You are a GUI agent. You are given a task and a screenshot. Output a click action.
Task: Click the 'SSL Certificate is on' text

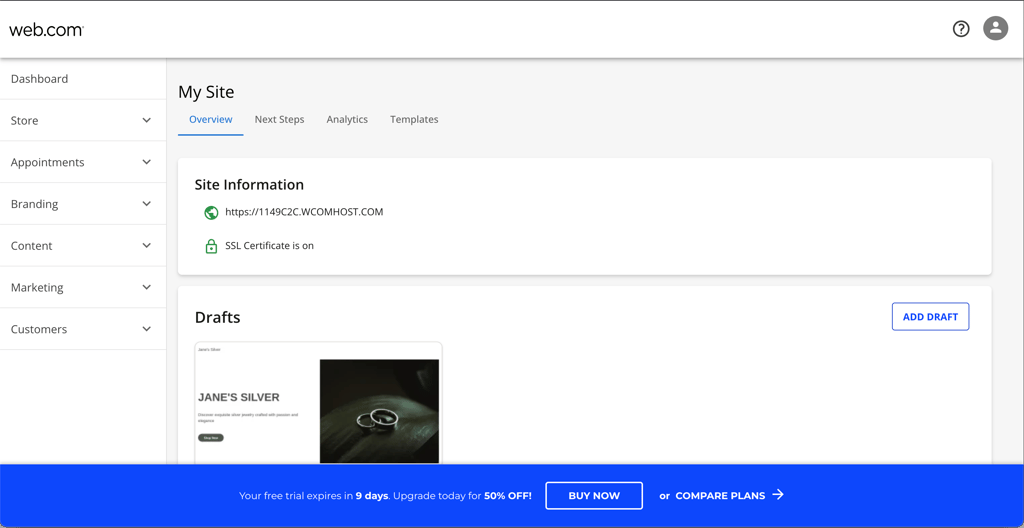[269, 246]
